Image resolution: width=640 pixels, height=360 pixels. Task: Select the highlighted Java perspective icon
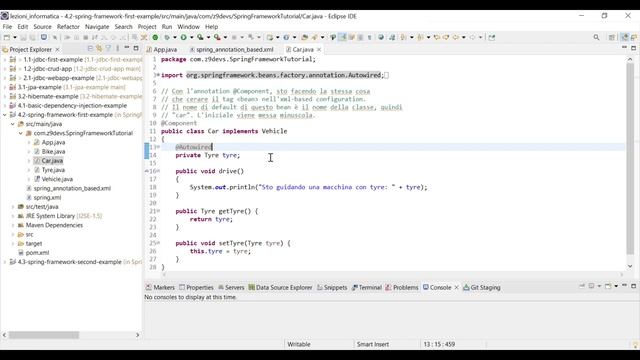[625, 37]
